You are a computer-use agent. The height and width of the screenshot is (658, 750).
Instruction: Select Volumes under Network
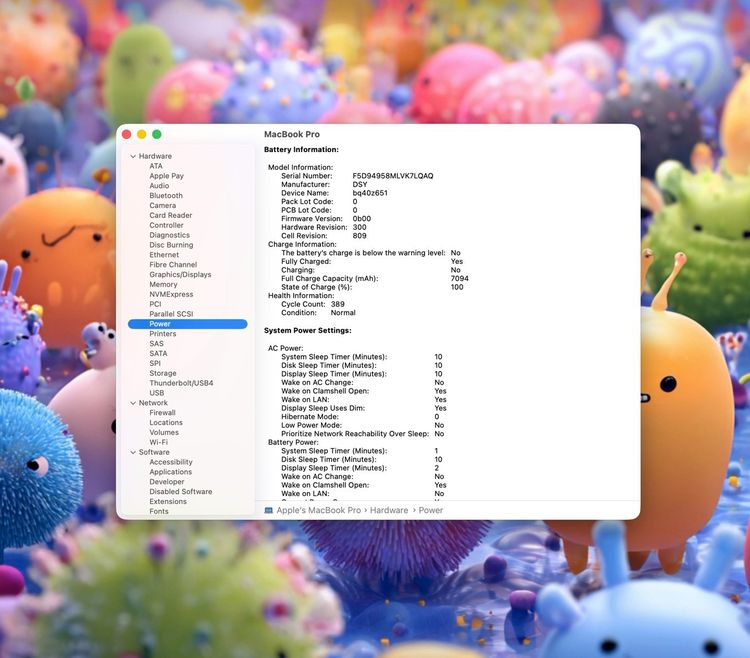(164, 432)
